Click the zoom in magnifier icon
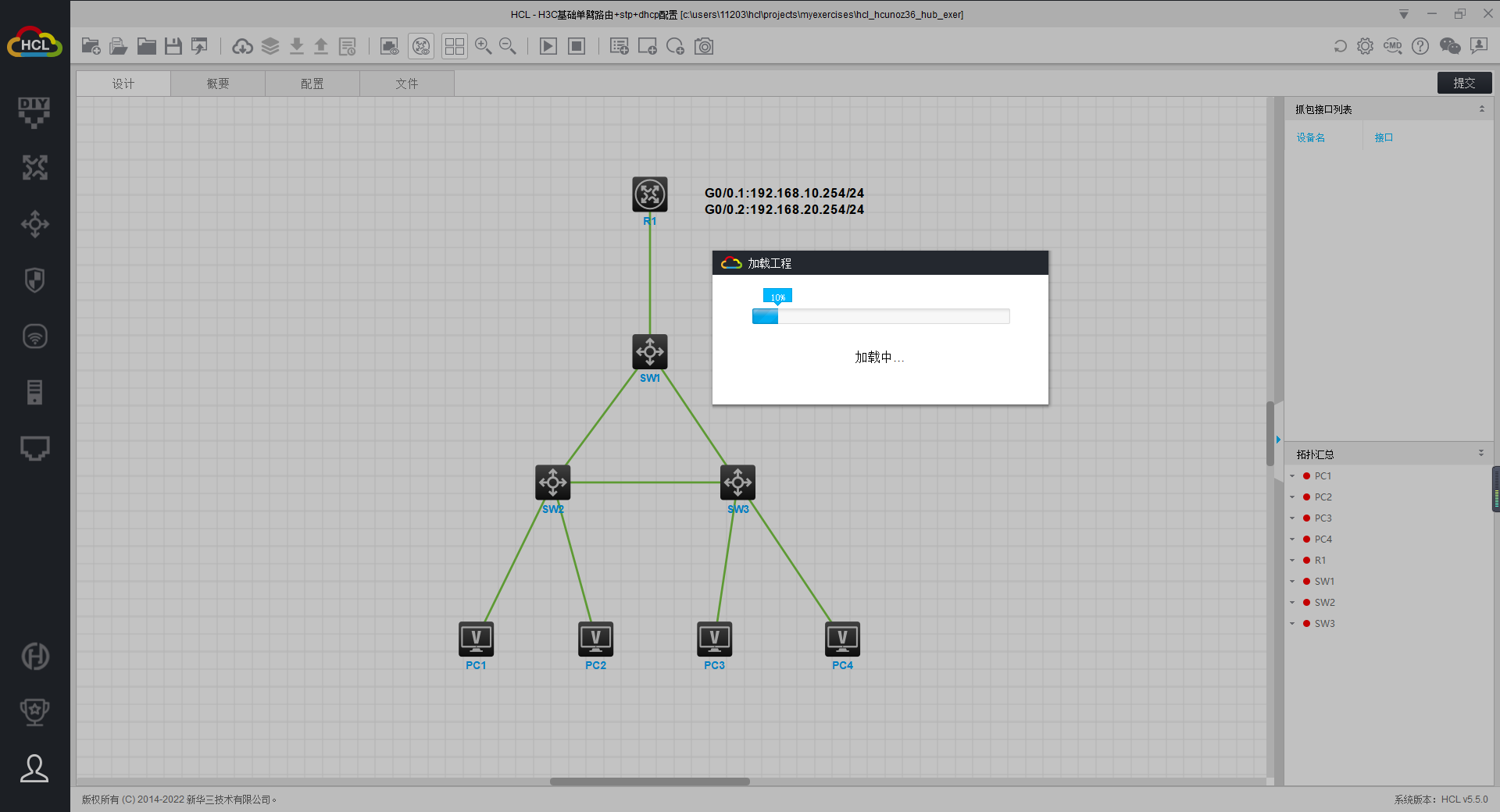Screen dimensions: 1500x812 [483, 47]
